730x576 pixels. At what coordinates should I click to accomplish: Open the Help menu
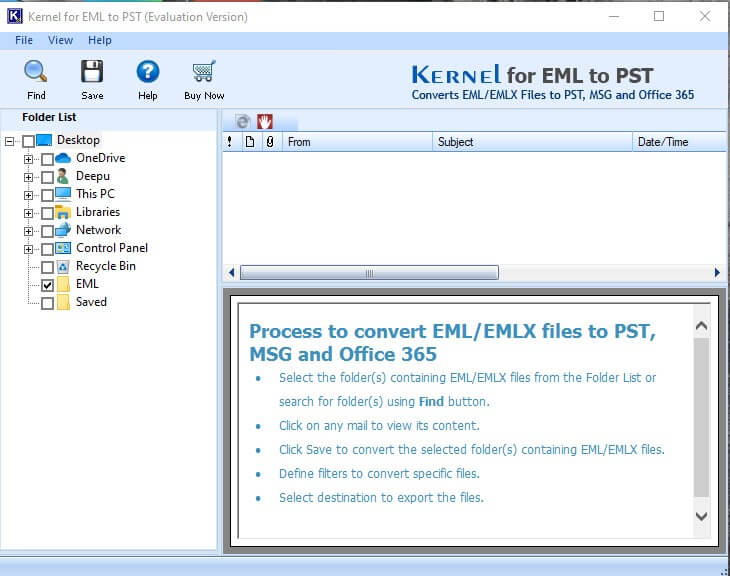click(100, 41)
